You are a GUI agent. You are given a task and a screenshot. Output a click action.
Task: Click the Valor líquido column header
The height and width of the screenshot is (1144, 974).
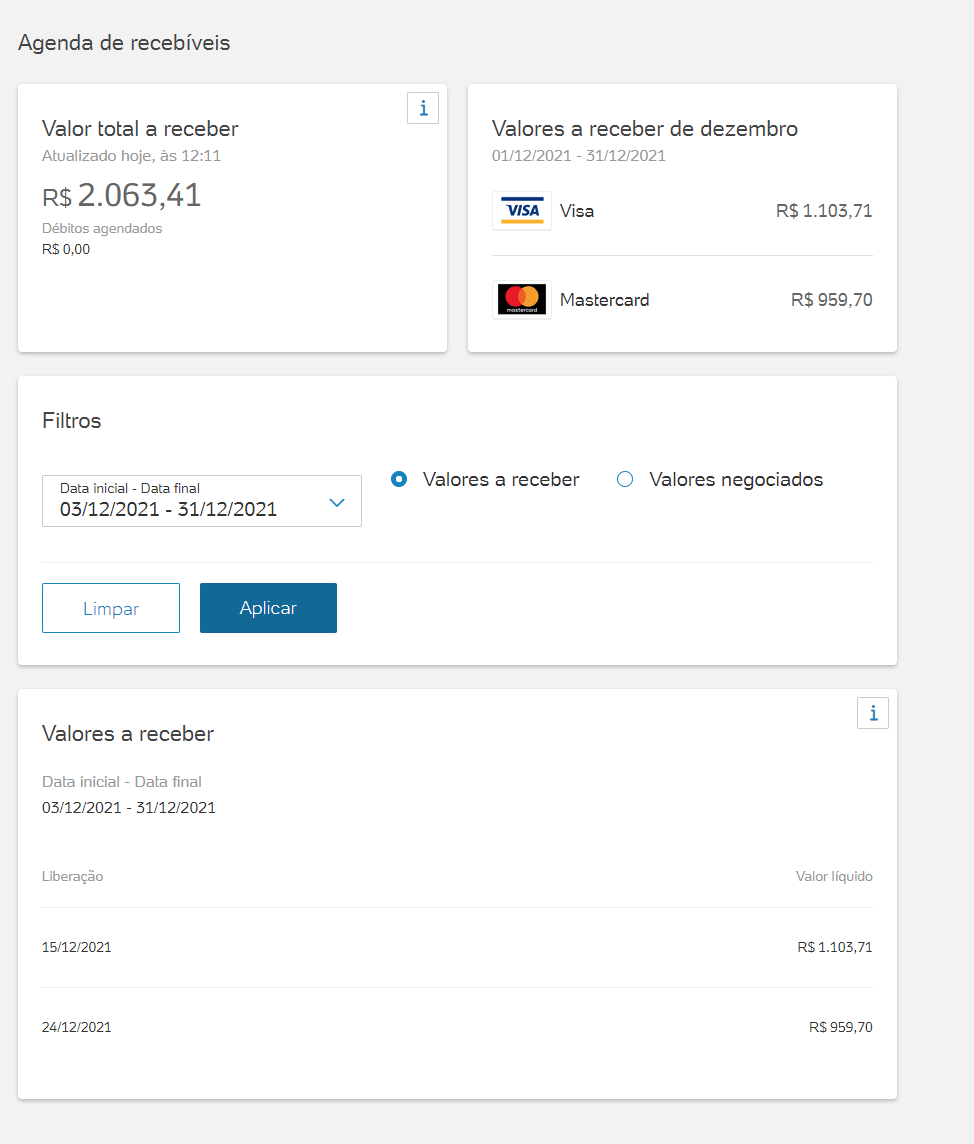click(834, 877)
